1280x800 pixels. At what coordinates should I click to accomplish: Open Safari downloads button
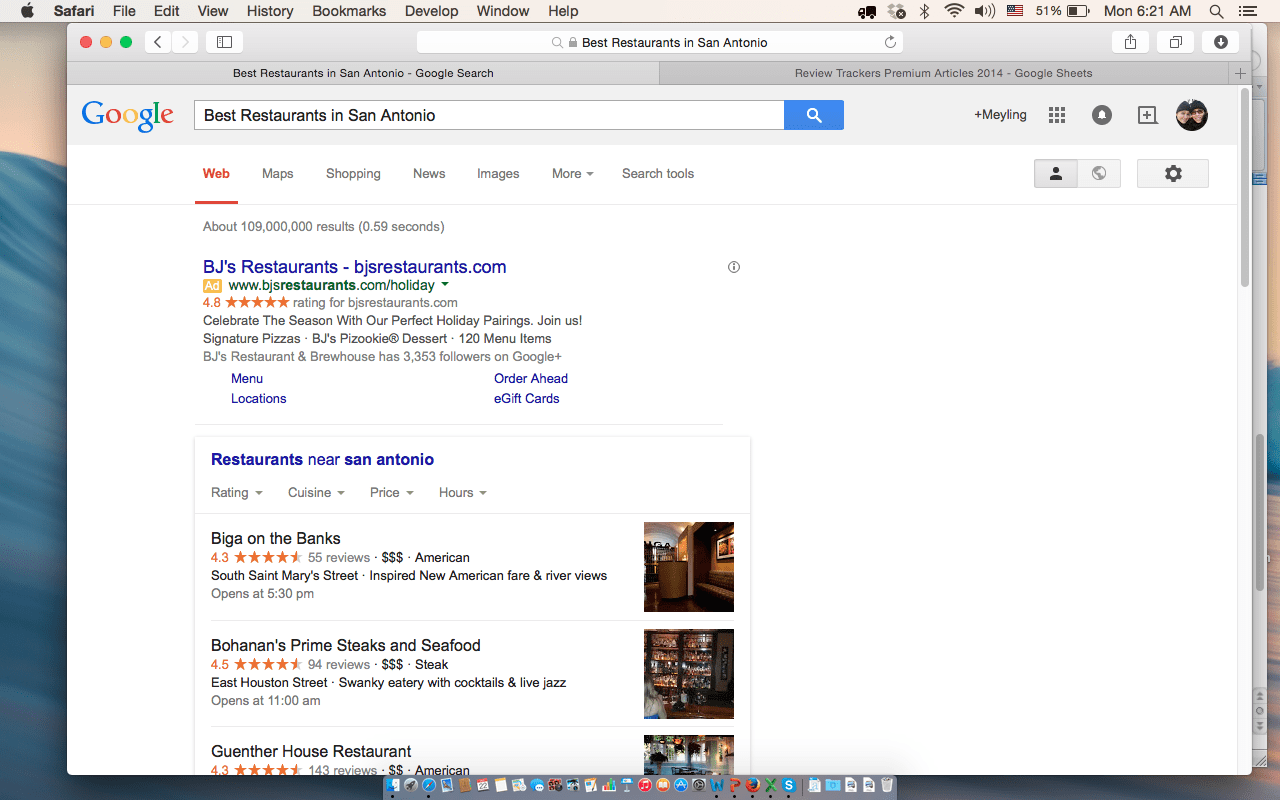1221,42
